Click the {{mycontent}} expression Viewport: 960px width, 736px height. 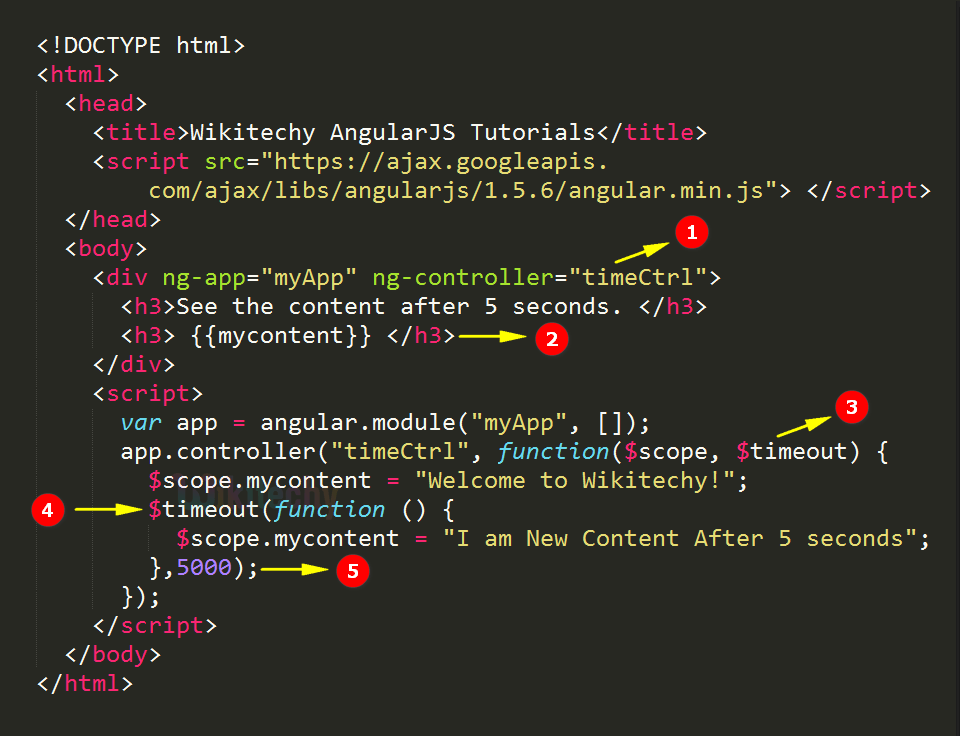point(281,336)
